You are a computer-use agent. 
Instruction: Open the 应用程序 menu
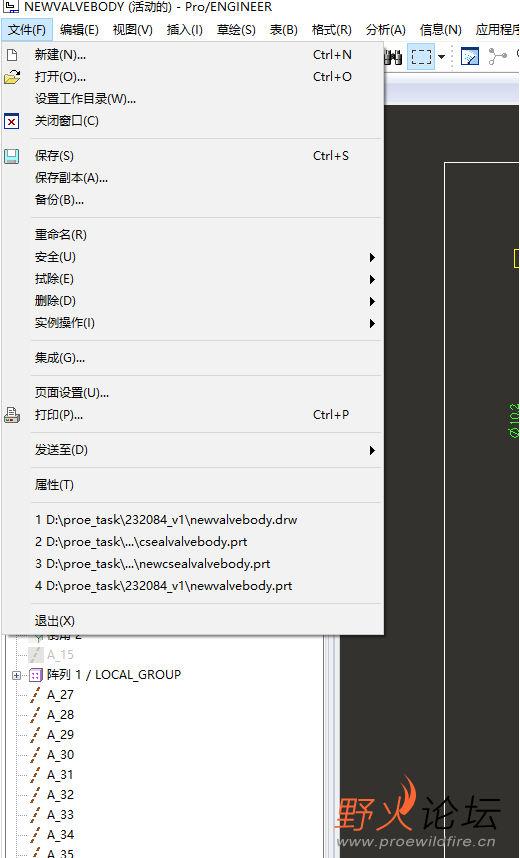(x=497, y=30)
